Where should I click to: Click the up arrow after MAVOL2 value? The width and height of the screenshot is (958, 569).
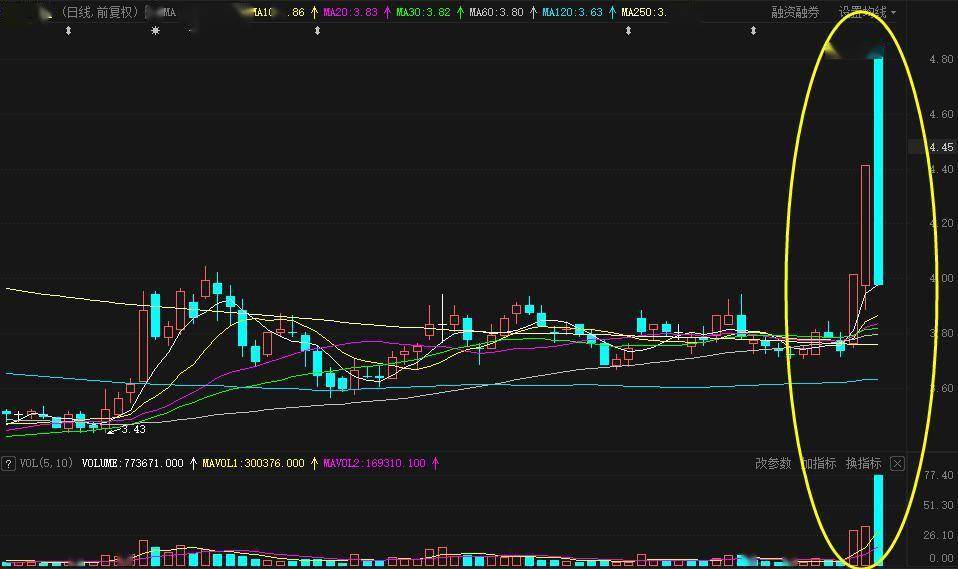[x=435, y=463]
